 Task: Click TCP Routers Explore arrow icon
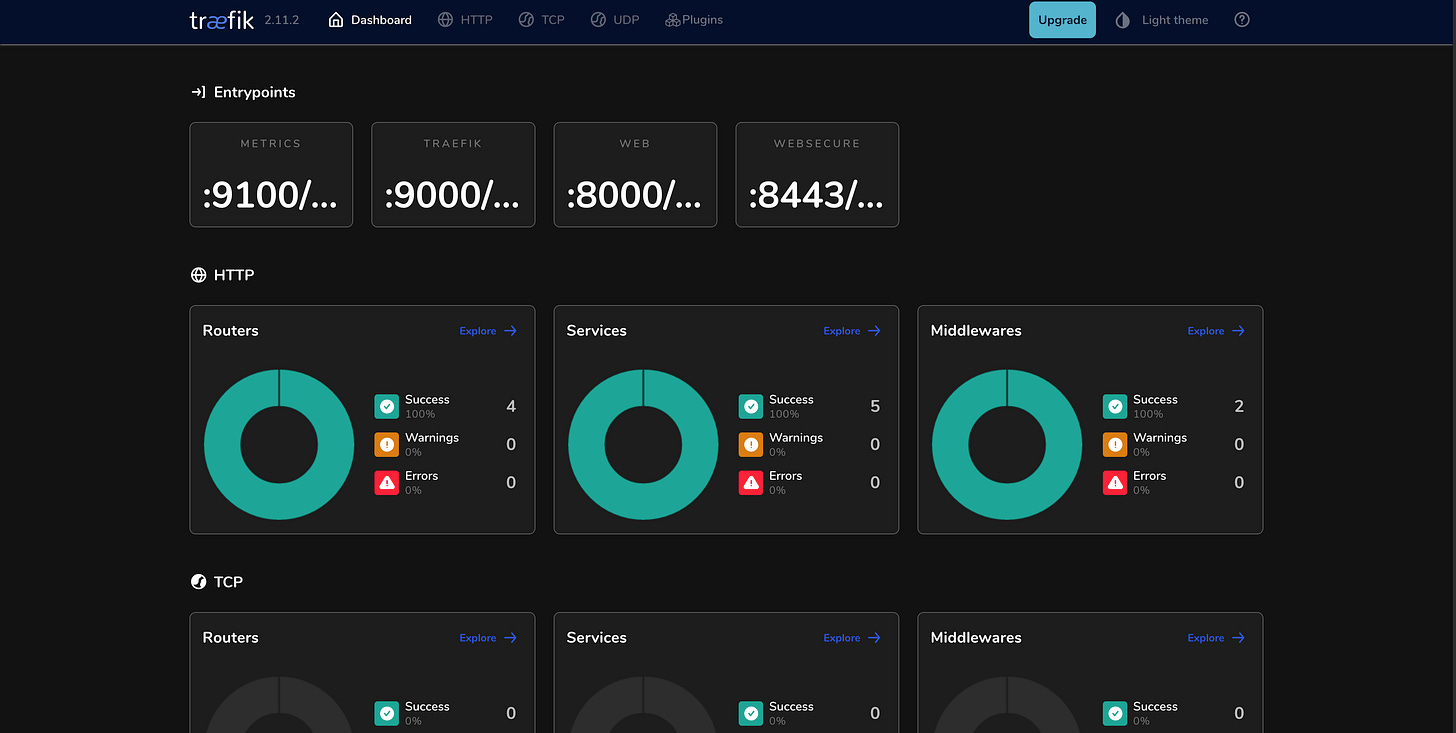point(510,638)
